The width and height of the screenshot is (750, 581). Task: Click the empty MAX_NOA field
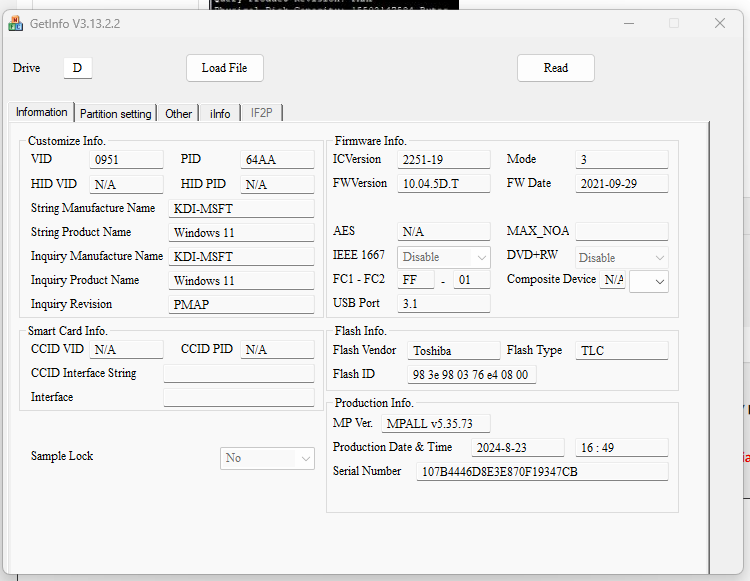tap(622, 231)
